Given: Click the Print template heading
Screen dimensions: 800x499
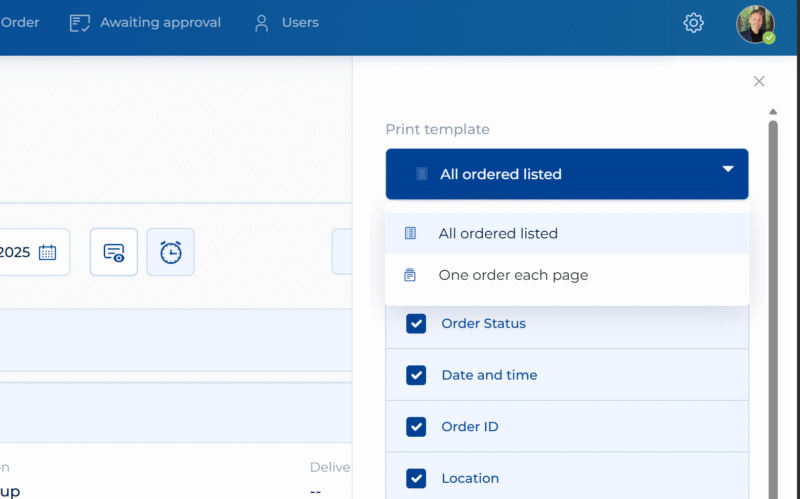Looking at the screenshot, I should click(x=437, y=129).
